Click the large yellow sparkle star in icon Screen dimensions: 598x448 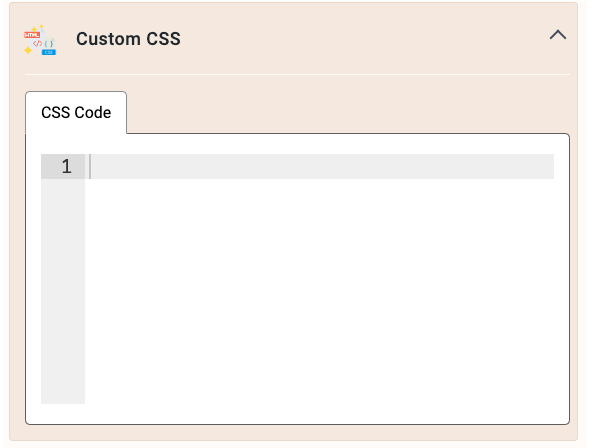(x=28, y=50)
